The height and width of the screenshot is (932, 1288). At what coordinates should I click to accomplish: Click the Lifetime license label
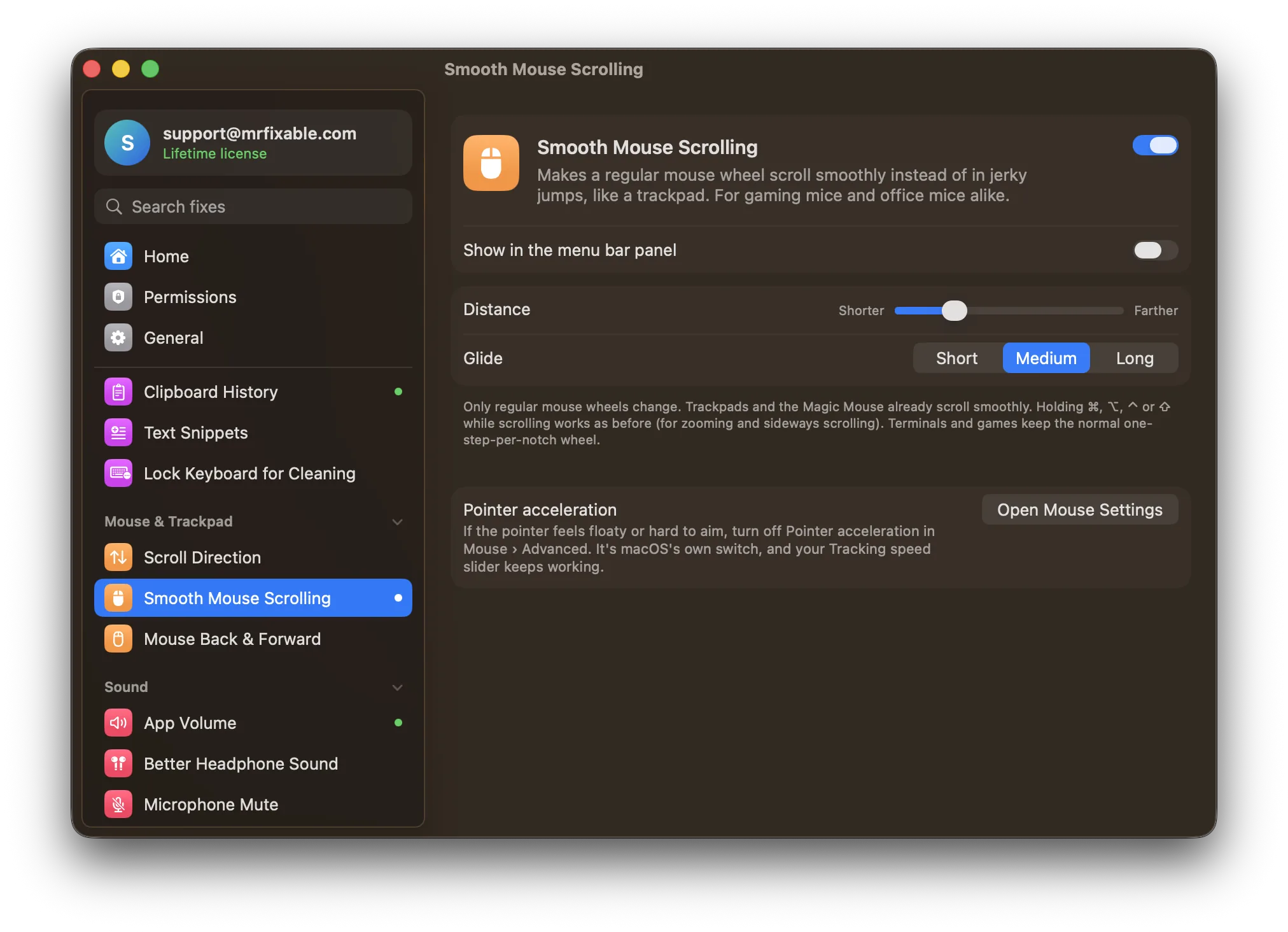pos(214,154)
